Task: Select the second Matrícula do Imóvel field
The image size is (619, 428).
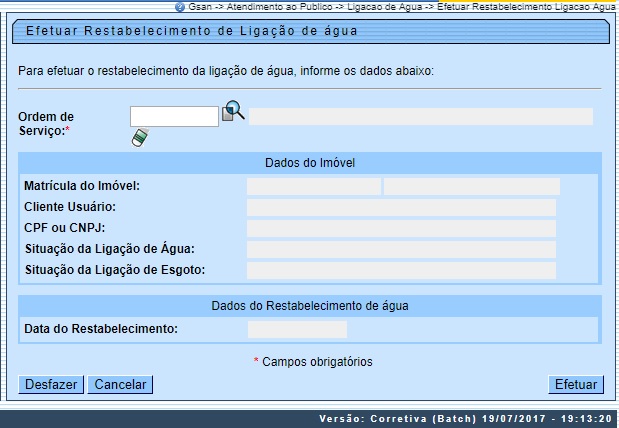Action: (471, 186)
